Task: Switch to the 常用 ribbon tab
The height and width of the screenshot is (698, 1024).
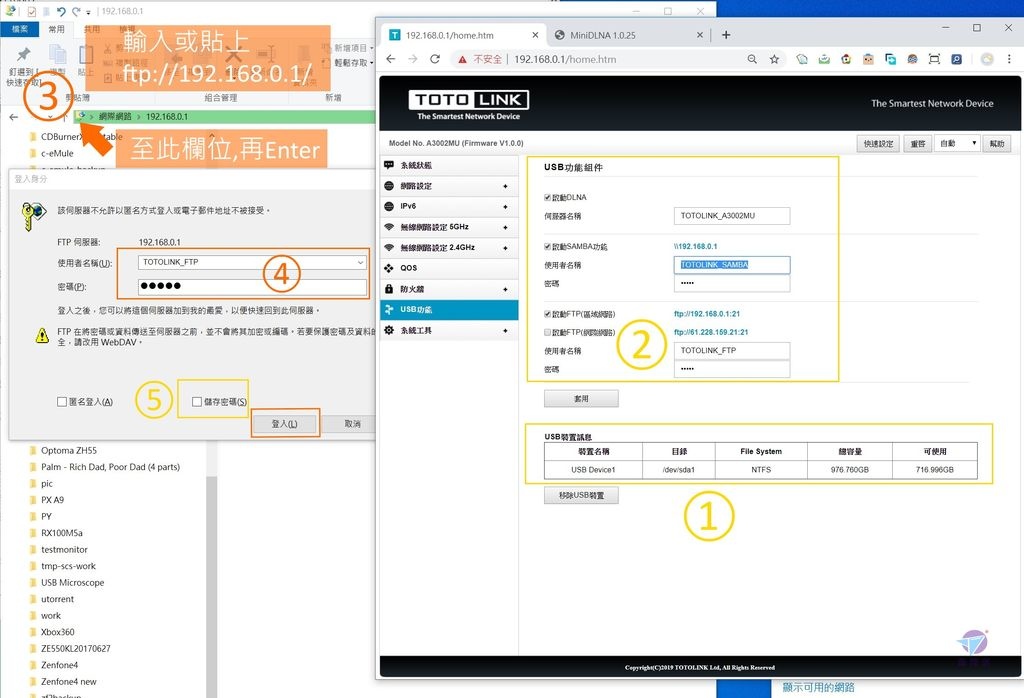Action: [57, 29]
